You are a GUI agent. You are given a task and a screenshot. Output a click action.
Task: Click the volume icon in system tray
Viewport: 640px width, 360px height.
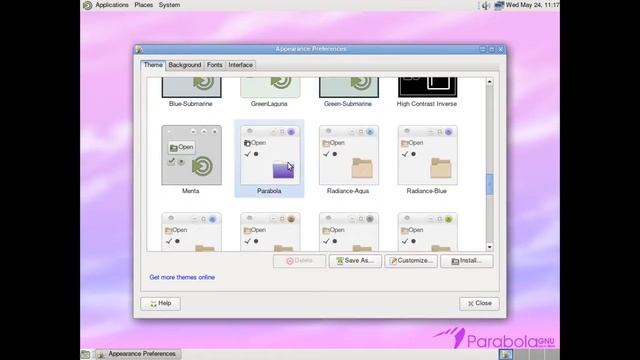pyautogui.click(x=485, y=5)
